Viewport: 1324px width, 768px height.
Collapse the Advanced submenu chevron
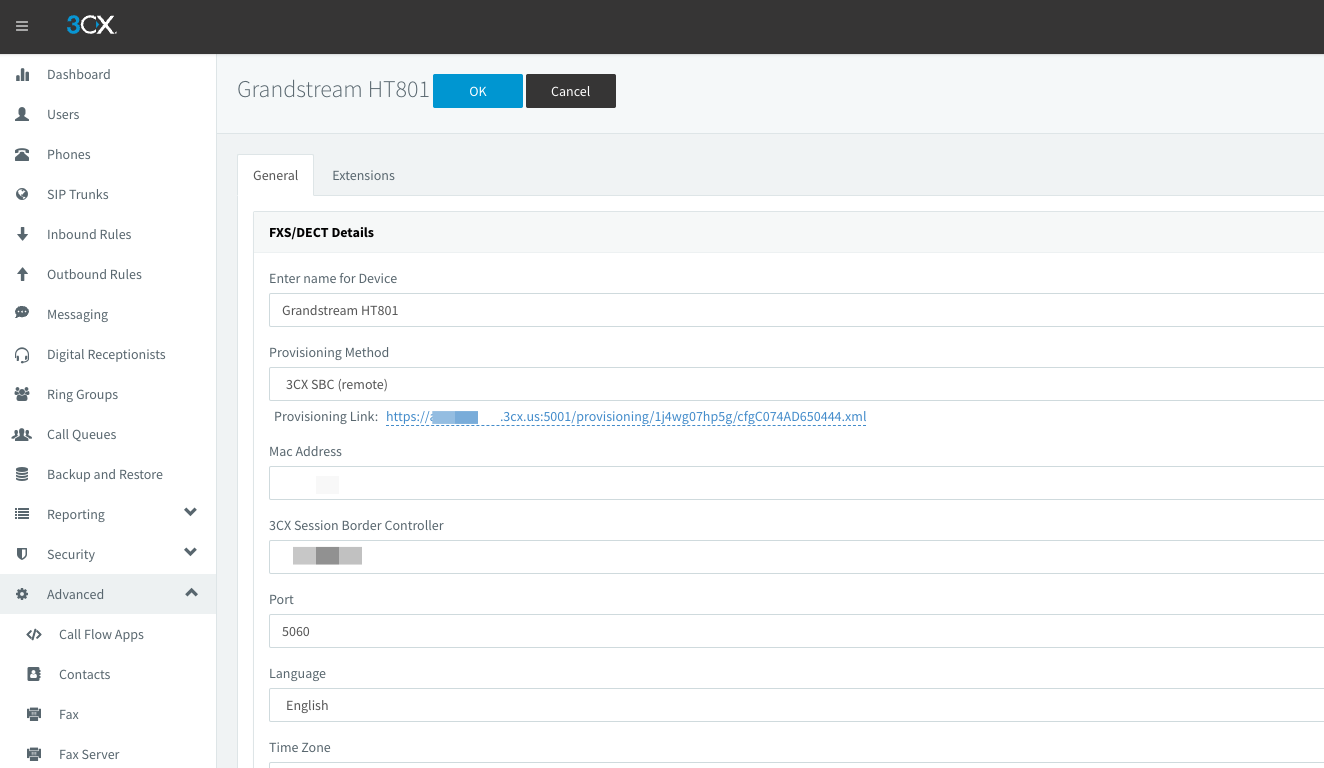(191, 593)
